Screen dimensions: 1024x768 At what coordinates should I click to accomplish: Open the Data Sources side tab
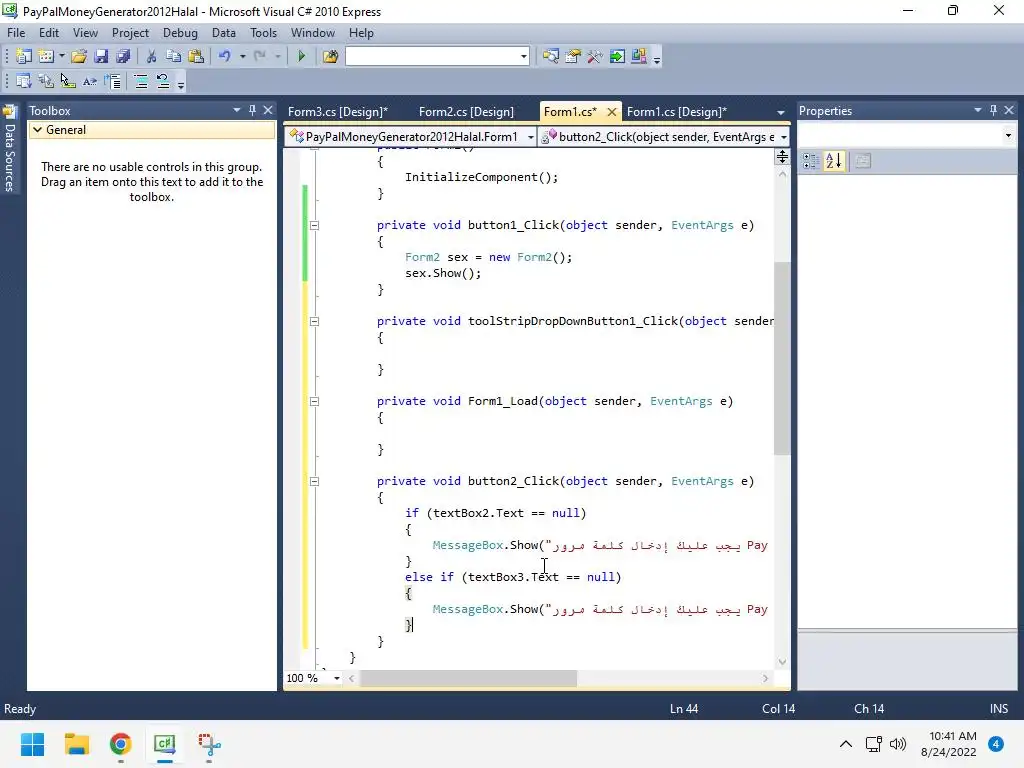point(9,150)
